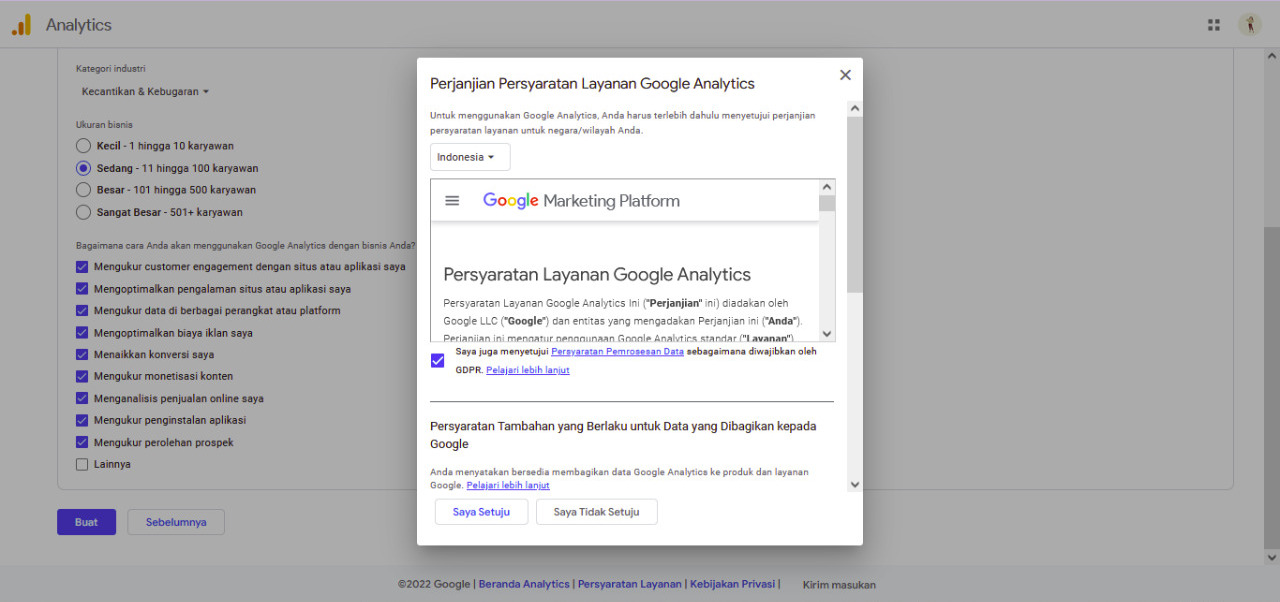Click the dialog scrollbar down arrow
Image resolution: width=1280 pixels, height=602 pixels.
854,484
